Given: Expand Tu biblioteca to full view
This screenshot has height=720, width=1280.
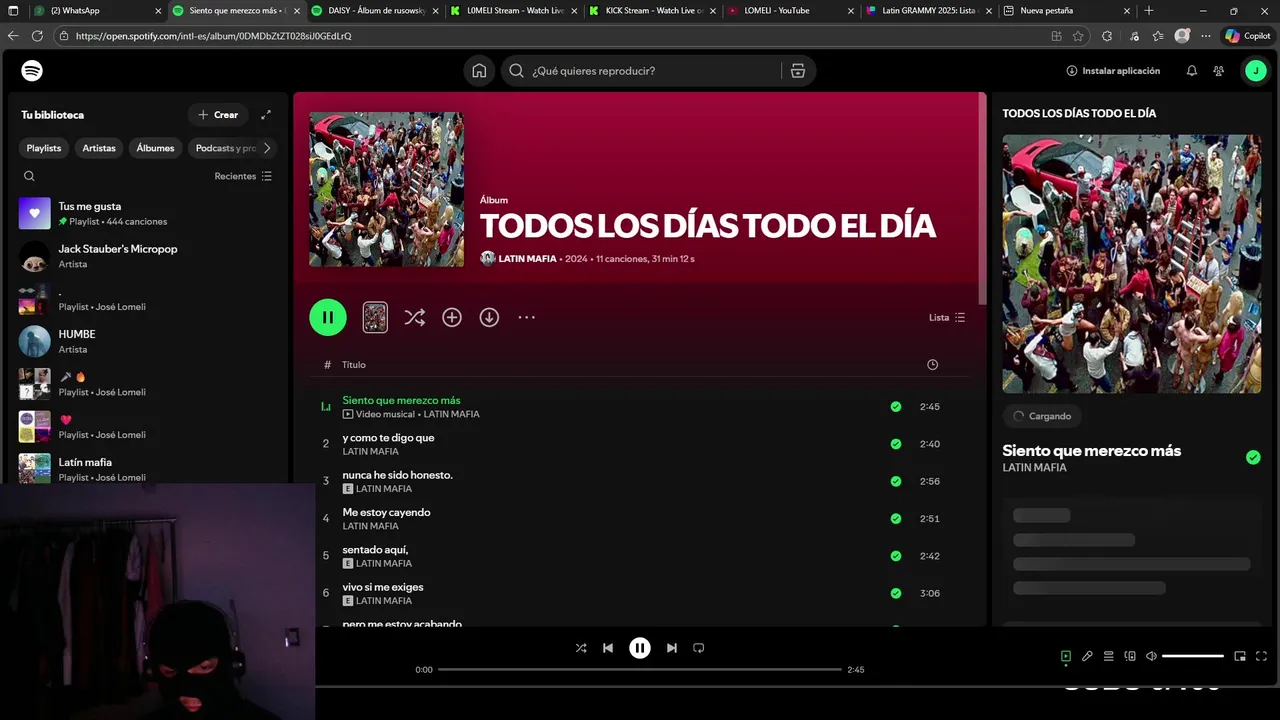Looking at the screenshot, I should point(266,115).
